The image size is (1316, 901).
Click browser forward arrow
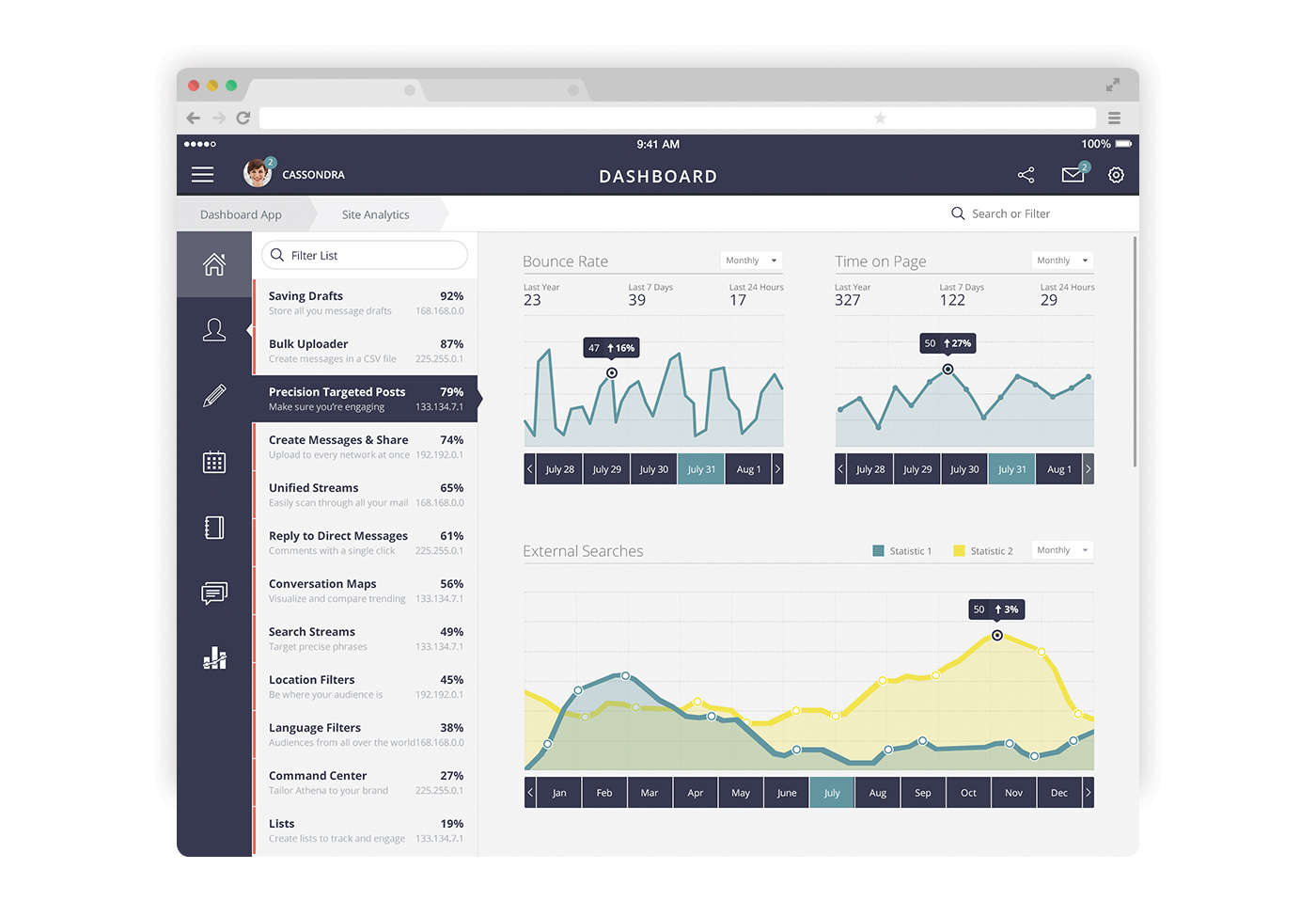click(219, 118)
